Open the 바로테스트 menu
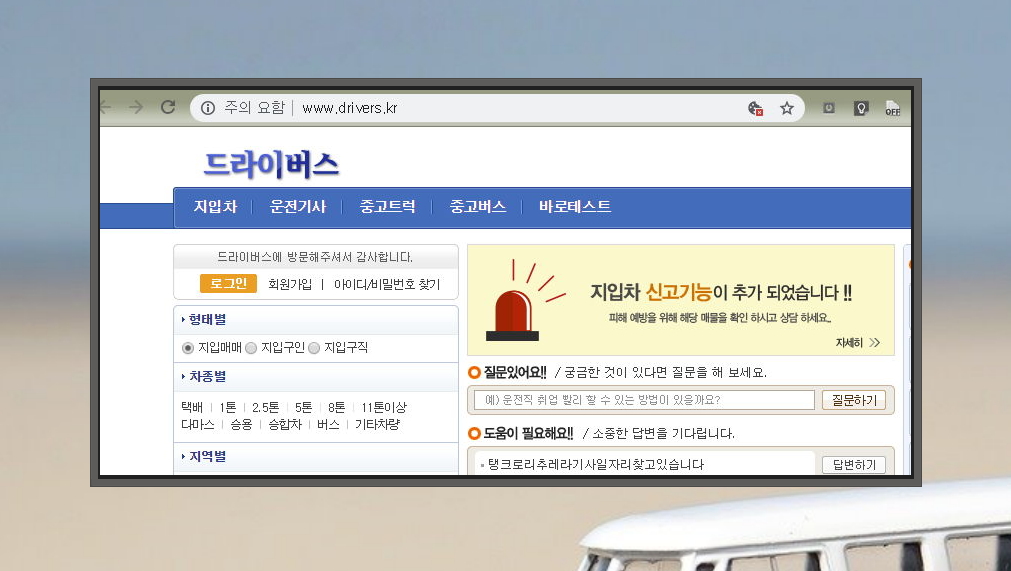 [x=574, y=206]
